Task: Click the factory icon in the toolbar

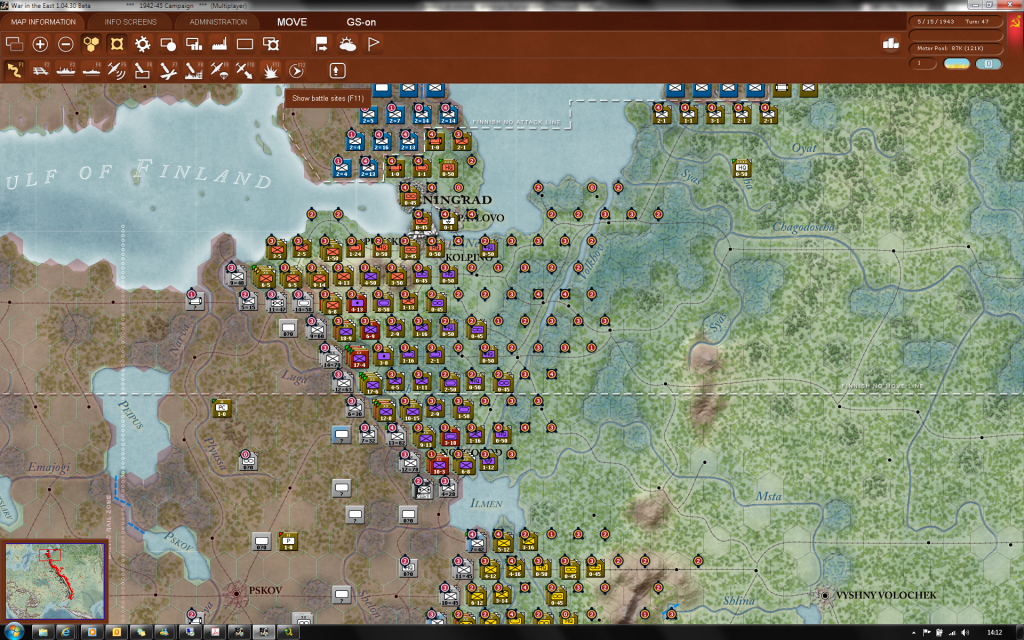Action: point(219,44)
